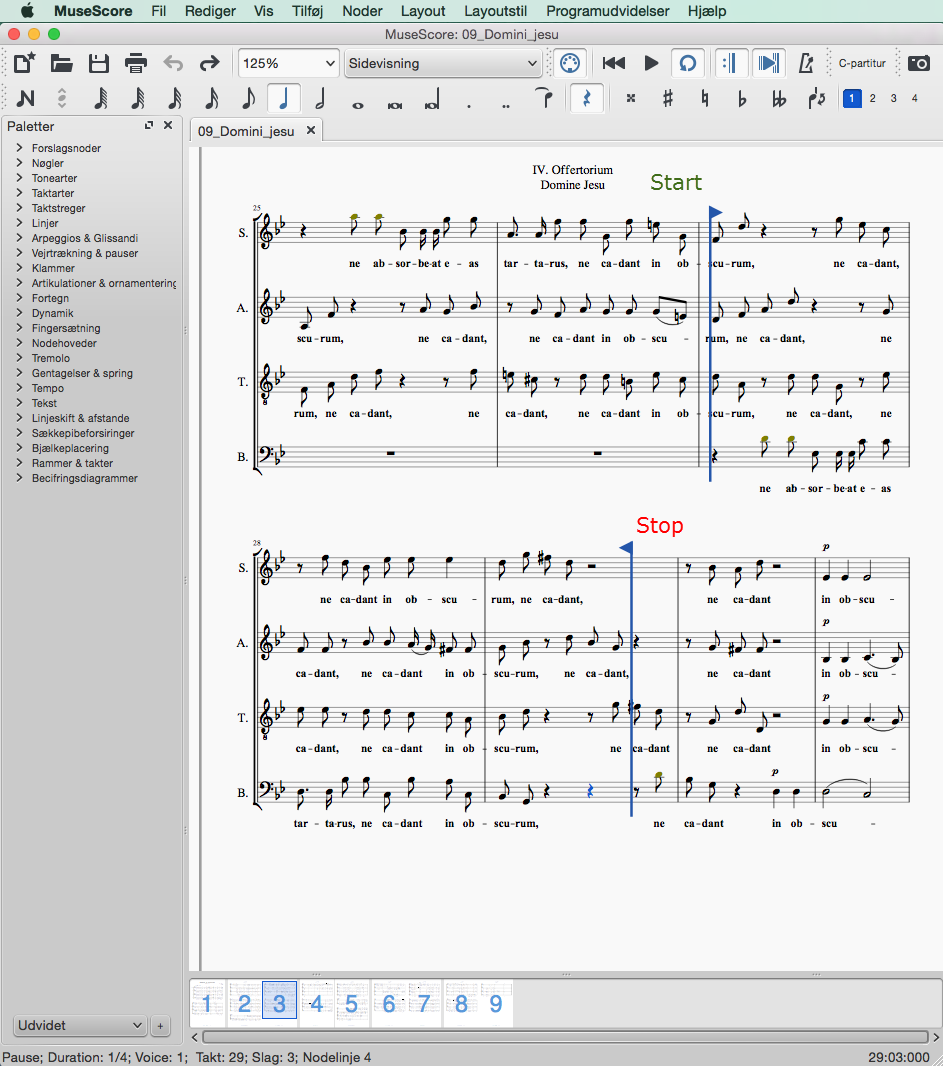Viewport: 943px width, 1066px height.
Task: Expand the Tempo palette
Action: pos(20,388)
